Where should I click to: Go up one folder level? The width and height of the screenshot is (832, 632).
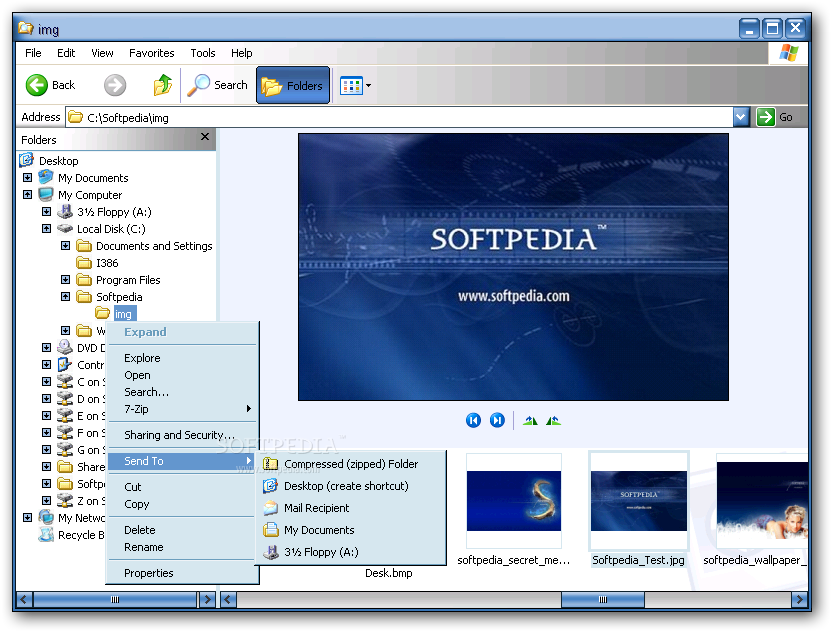162,85
